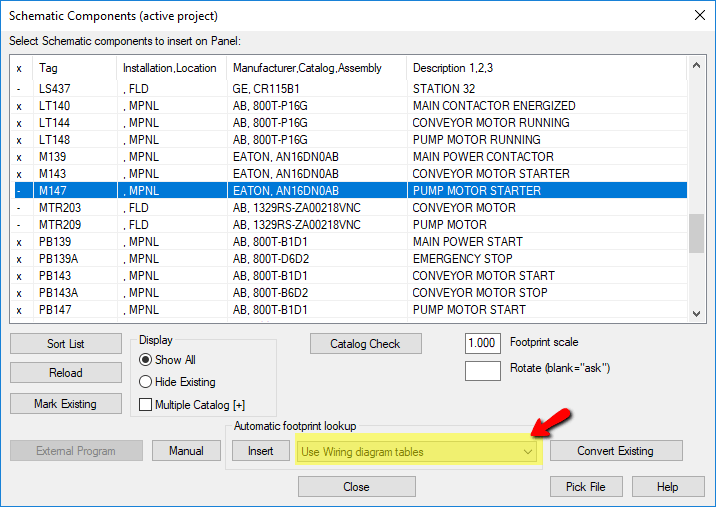The image size is (716, 507).
Task: Click the Mark Existing button
Action: pos(66,404)
